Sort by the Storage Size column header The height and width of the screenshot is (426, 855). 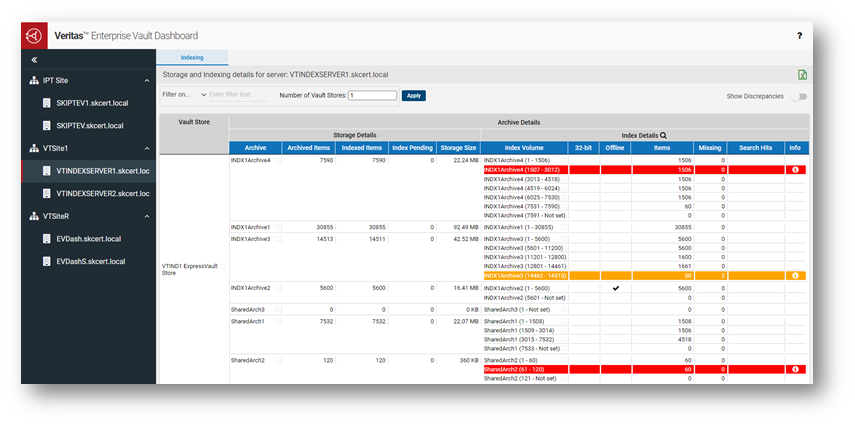click(459, 148)
